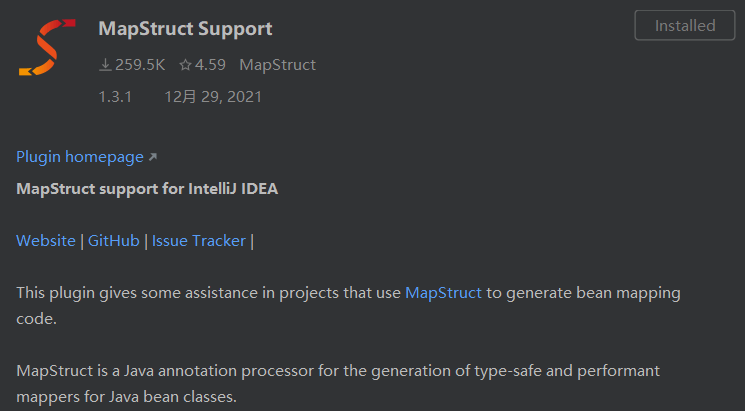Click the MapStruct Support plugin title
The image size is (745, 411).
(x=185, y=29)
